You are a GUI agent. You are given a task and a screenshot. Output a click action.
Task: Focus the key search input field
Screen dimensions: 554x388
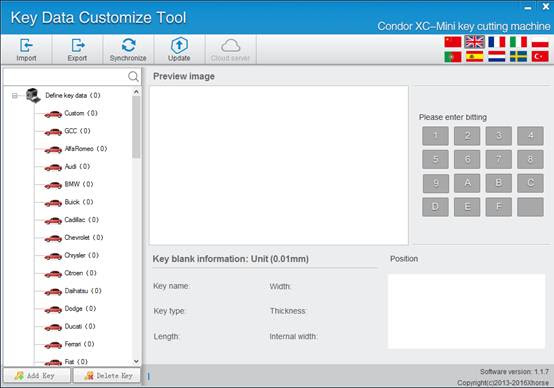tap(66, 76)
